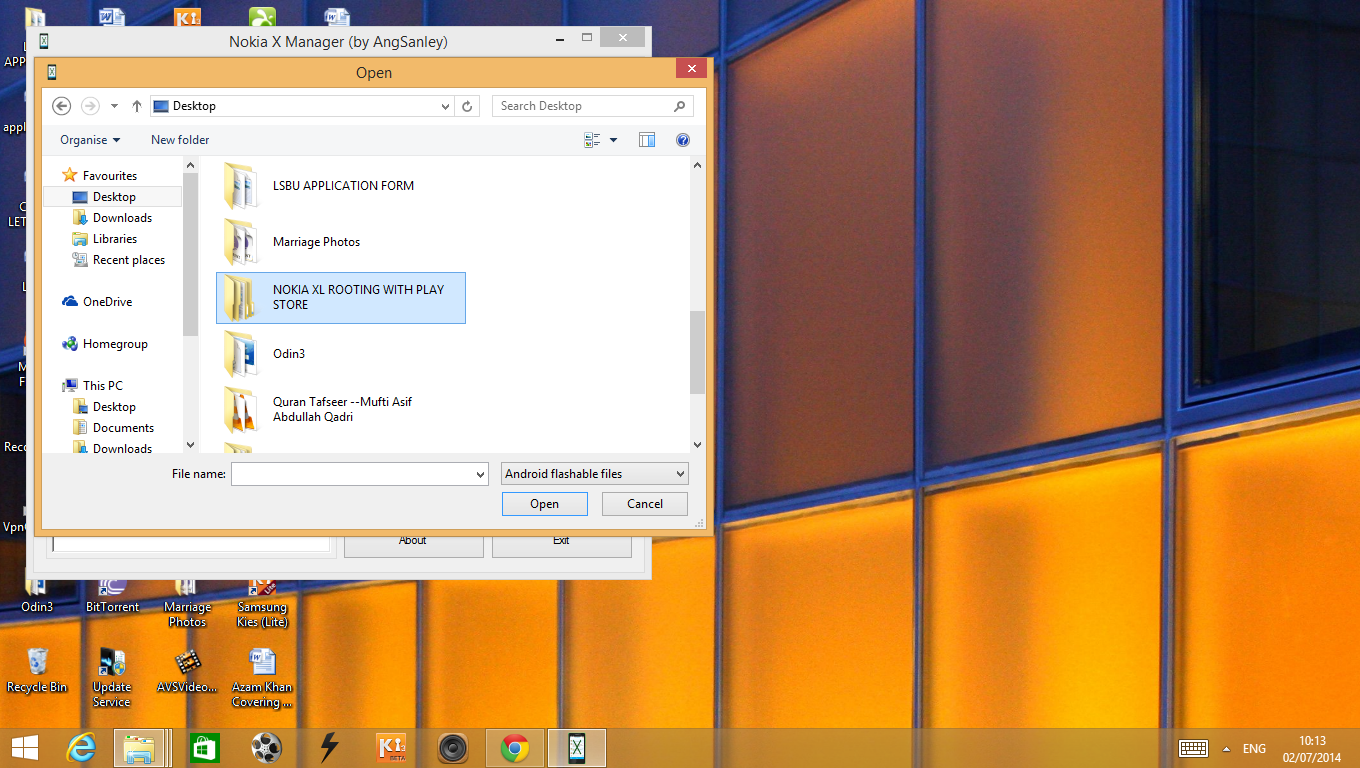
Task: Click into the File name text box
Action: 352,474
